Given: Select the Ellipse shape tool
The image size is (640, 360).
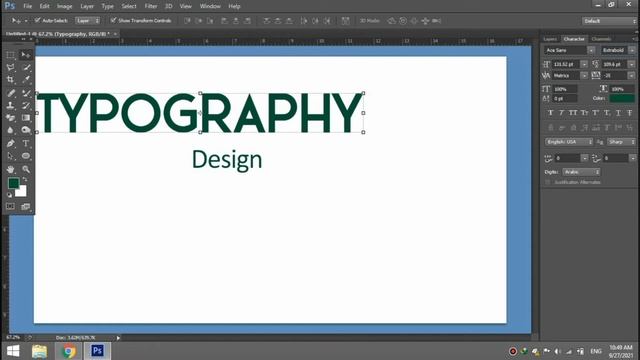Looking at the screenshot, I should 26,156.
